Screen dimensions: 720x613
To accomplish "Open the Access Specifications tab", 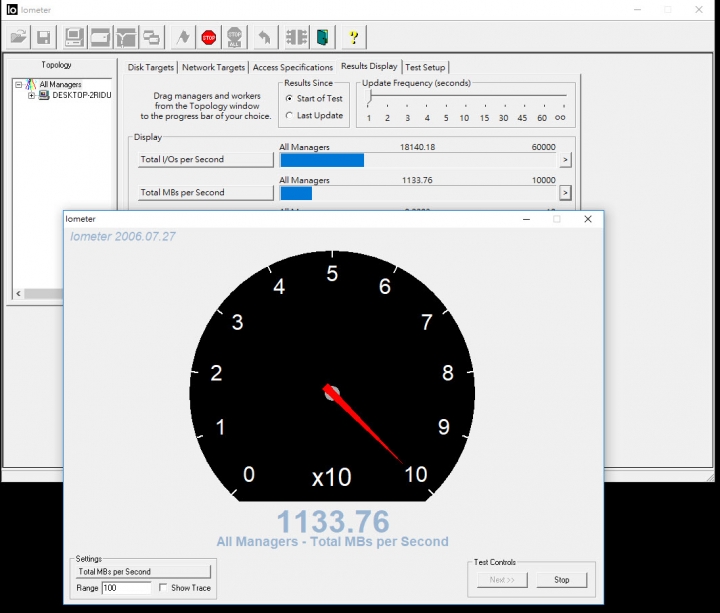I will point(293,67).
